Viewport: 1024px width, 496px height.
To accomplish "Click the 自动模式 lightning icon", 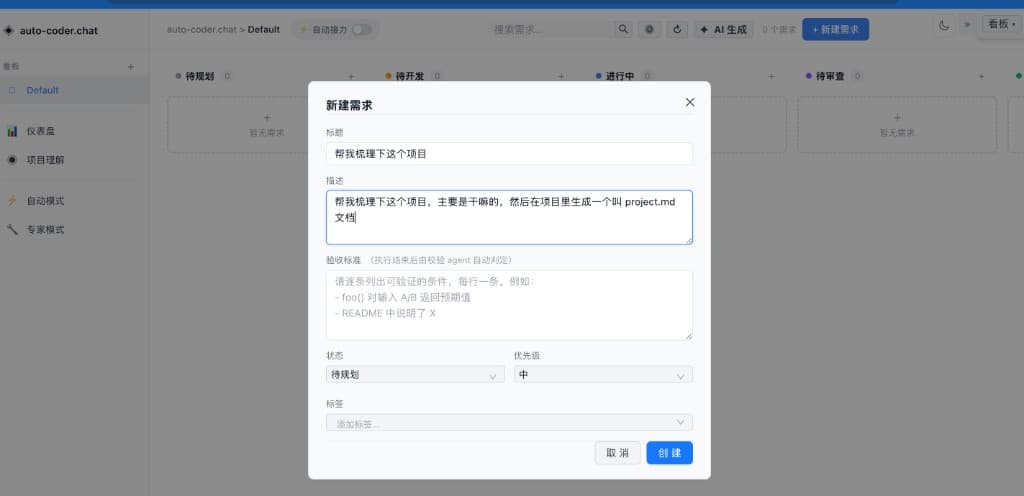I will [x=12, y=201].
